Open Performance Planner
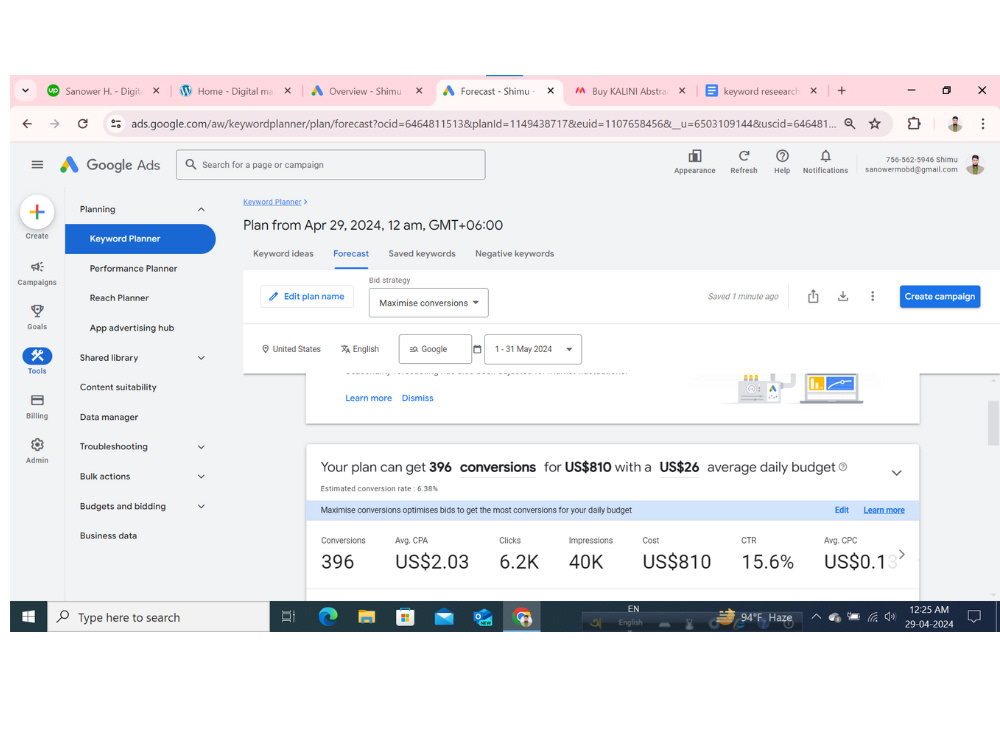 tap(133, 268)
